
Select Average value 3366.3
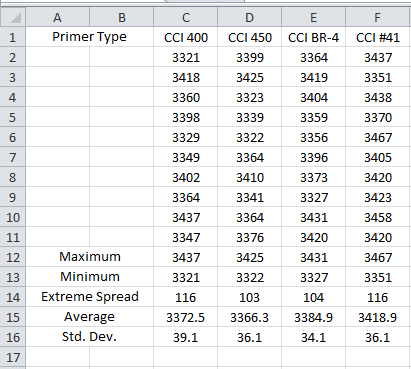[250, 317]
